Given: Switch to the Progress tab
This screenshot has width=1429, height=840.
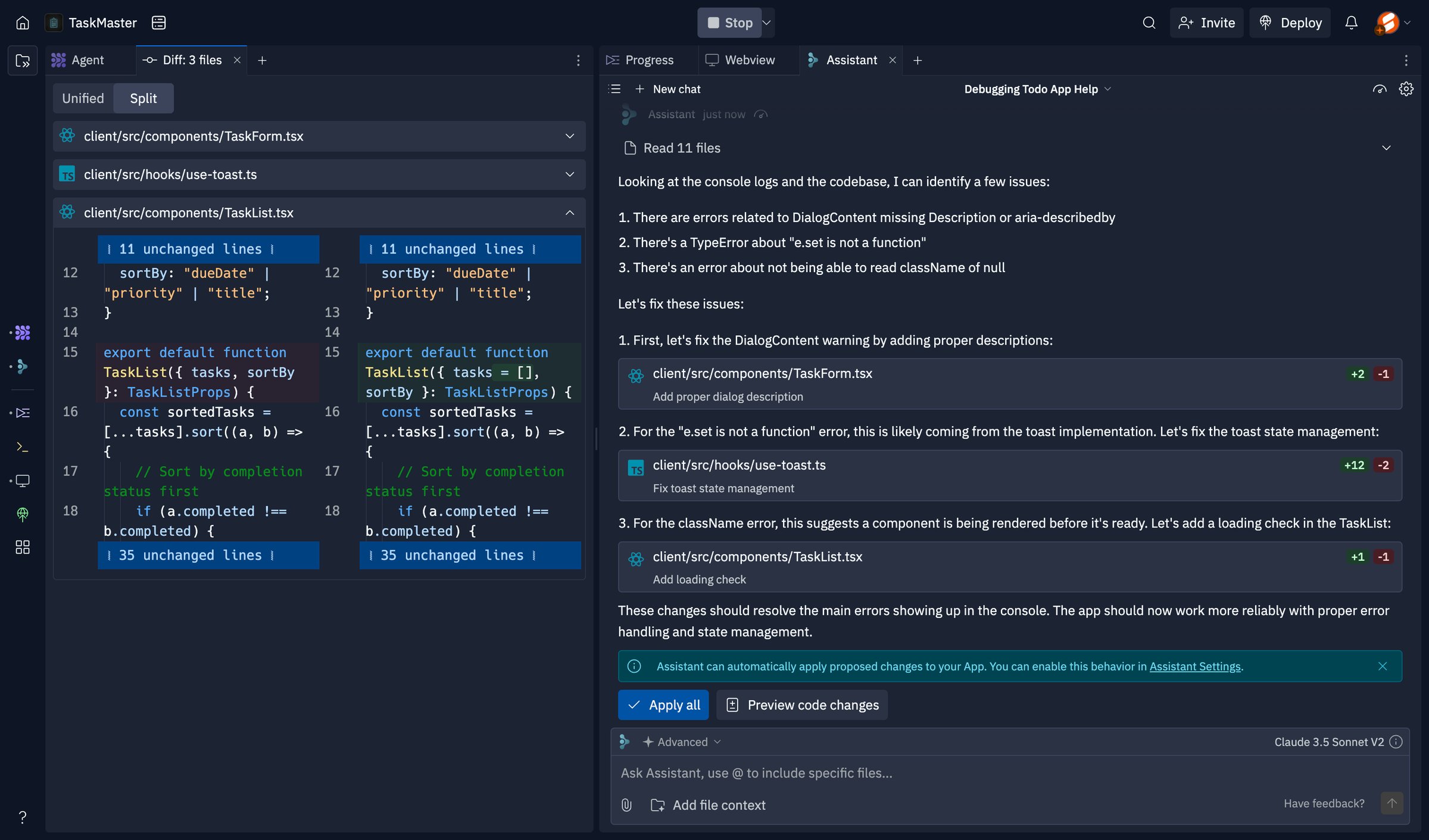Looking at the screenshot, I should [640, 60].
